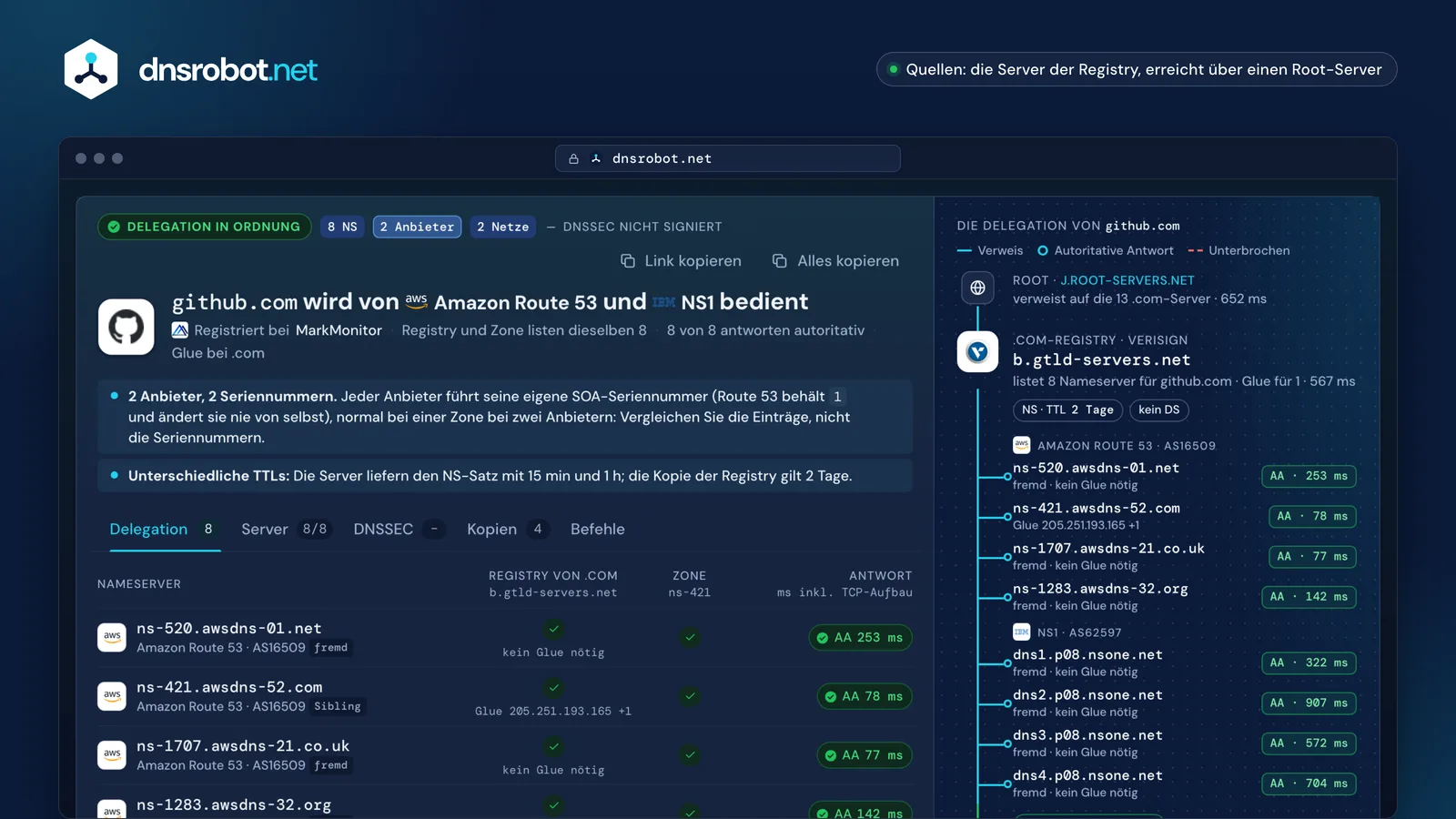Click the 2 Netze badge

pos(502,227)
